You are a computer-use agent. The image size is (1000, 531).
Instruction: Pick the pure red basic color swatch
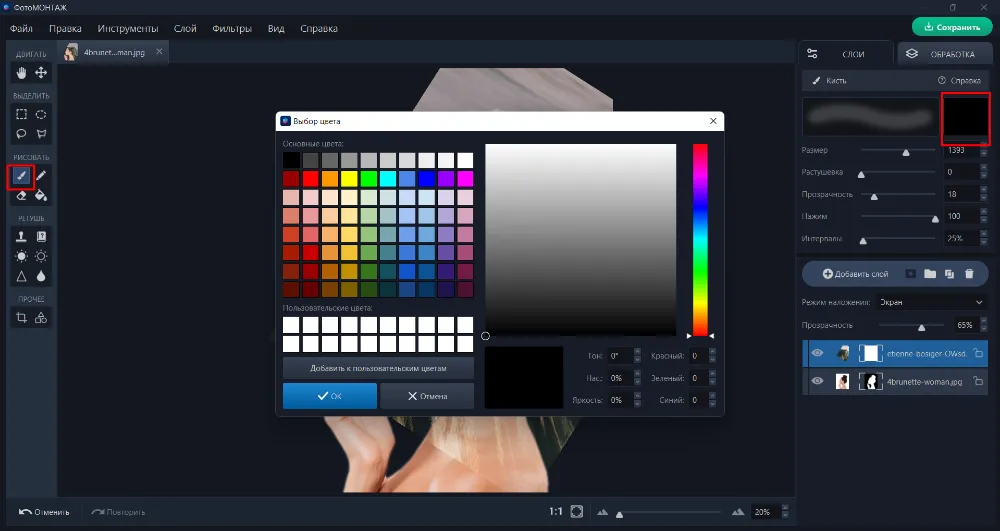310,179
